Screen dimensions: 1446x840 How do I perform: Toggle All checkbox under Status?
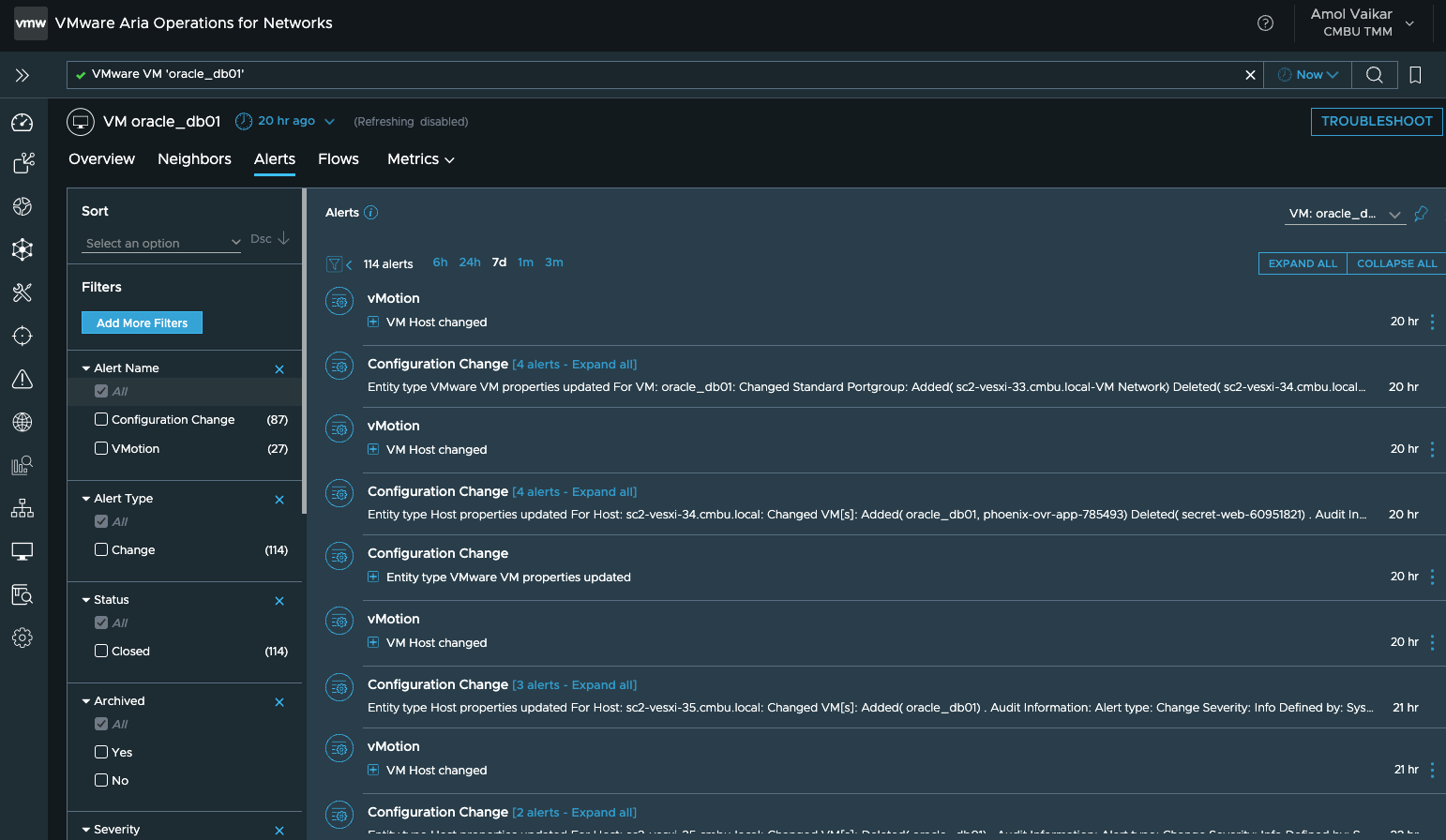[101, 622]
